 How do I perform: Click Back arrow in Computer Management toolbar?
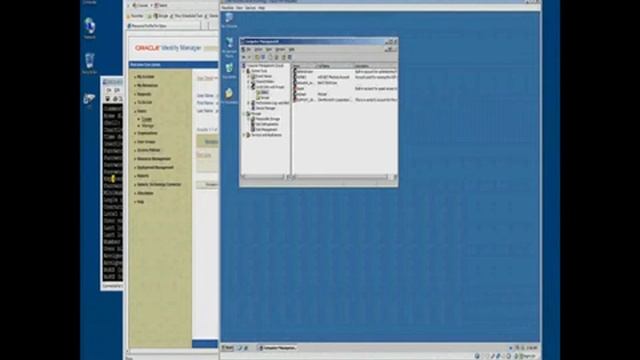coord(243,57)
